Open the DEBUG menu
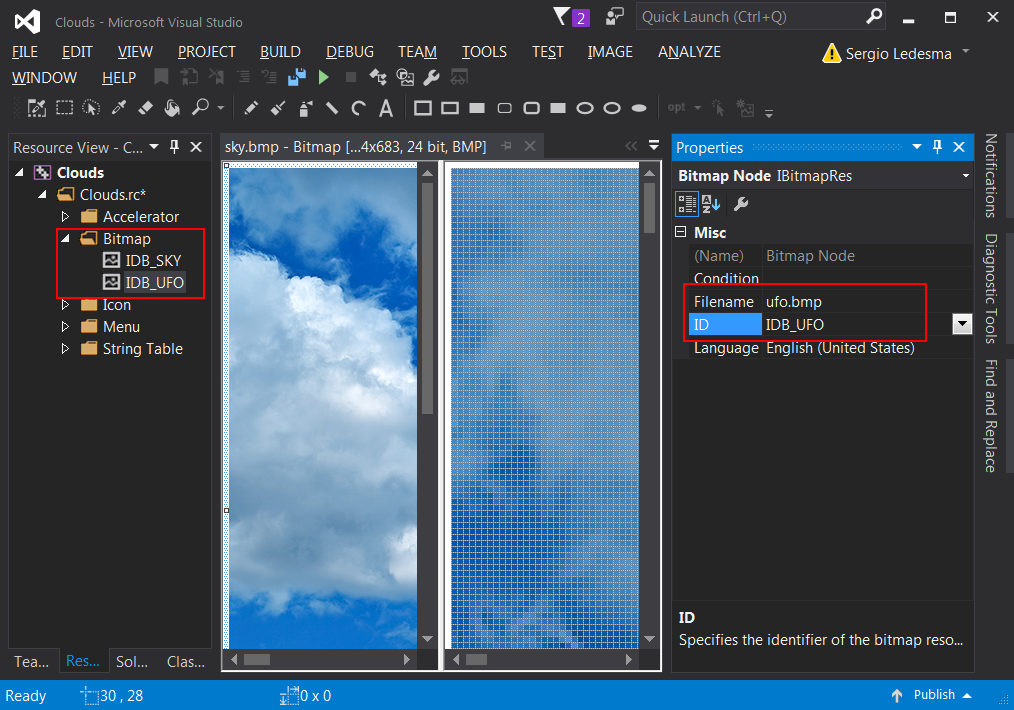1014x710 pixels. pyautogui.click(x=350, y=52)
